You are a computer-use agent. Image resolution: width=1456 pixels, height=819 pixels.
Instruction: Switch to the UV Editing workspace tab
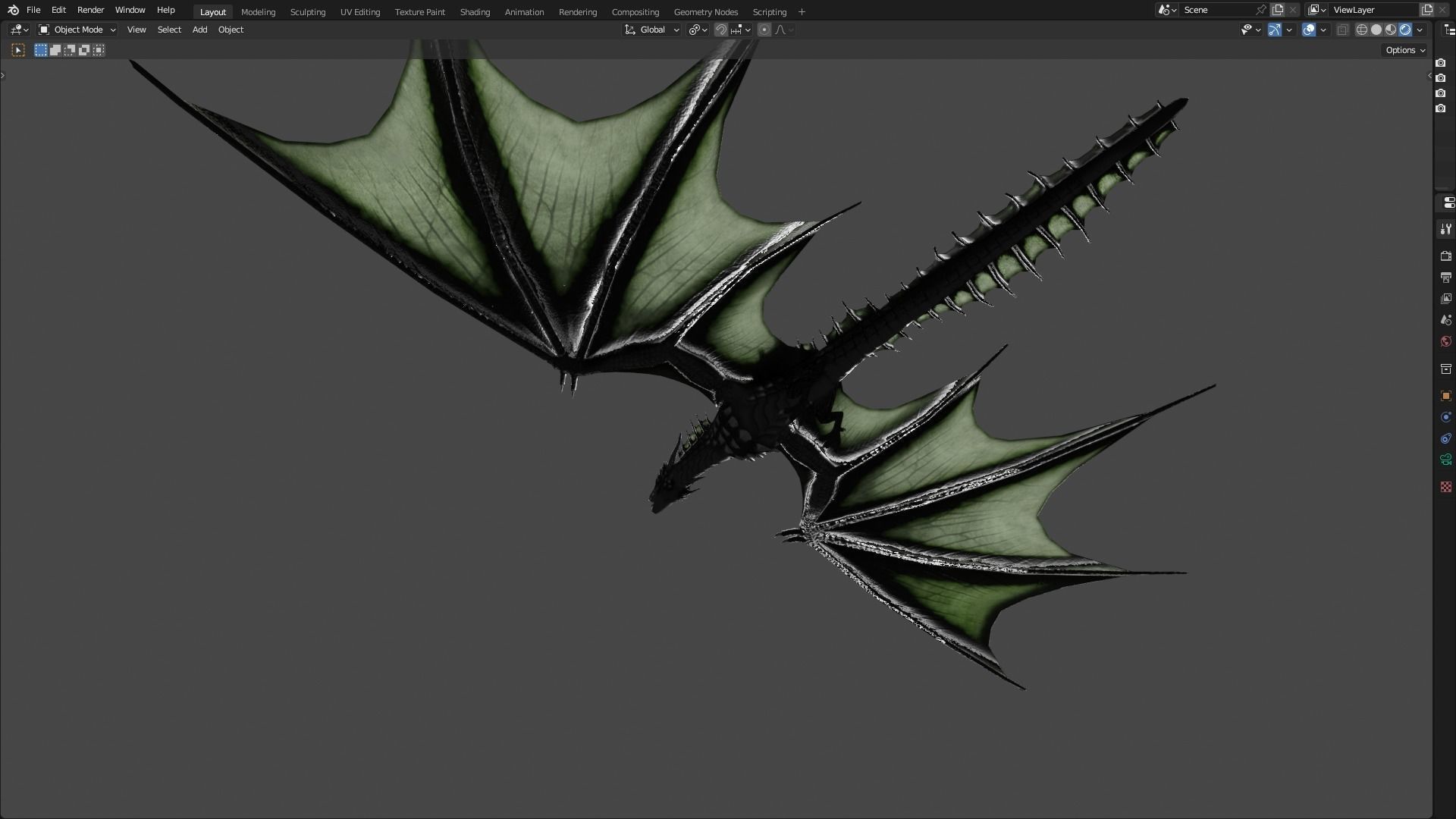(x=360, y=11)
